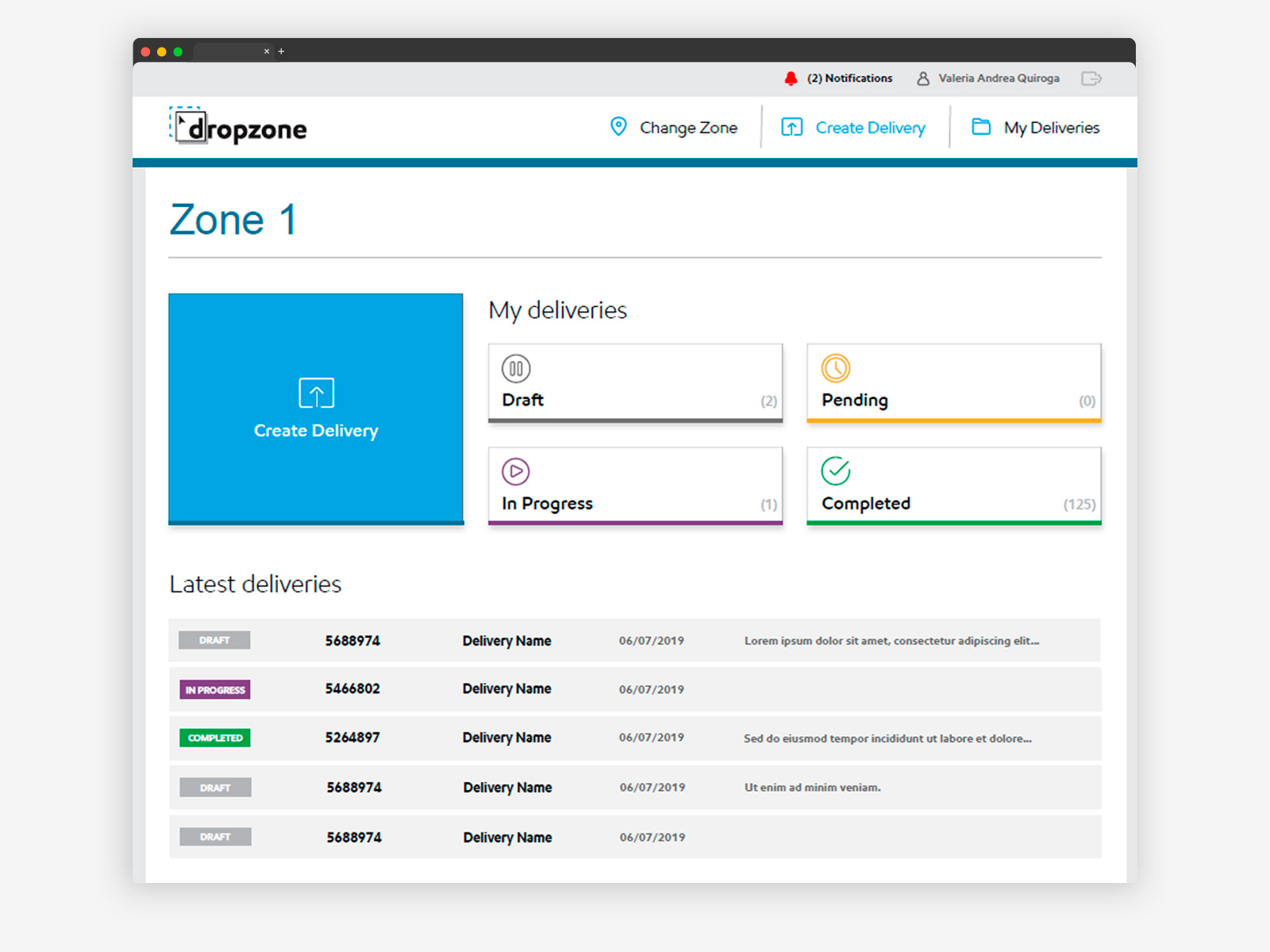Viewport: 1270px width, 952px height.
Task: Click Create Delivery label on blue tile
Action: (x=316, y=431)
